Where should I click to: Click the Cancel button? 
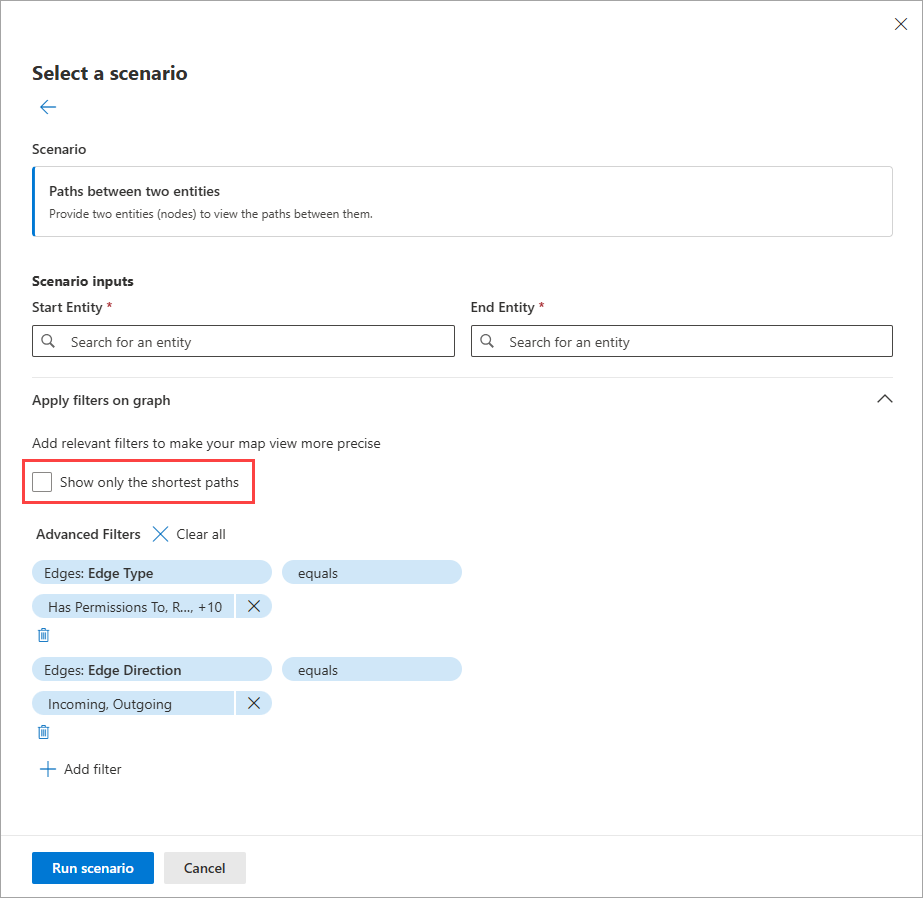[204, 868]
